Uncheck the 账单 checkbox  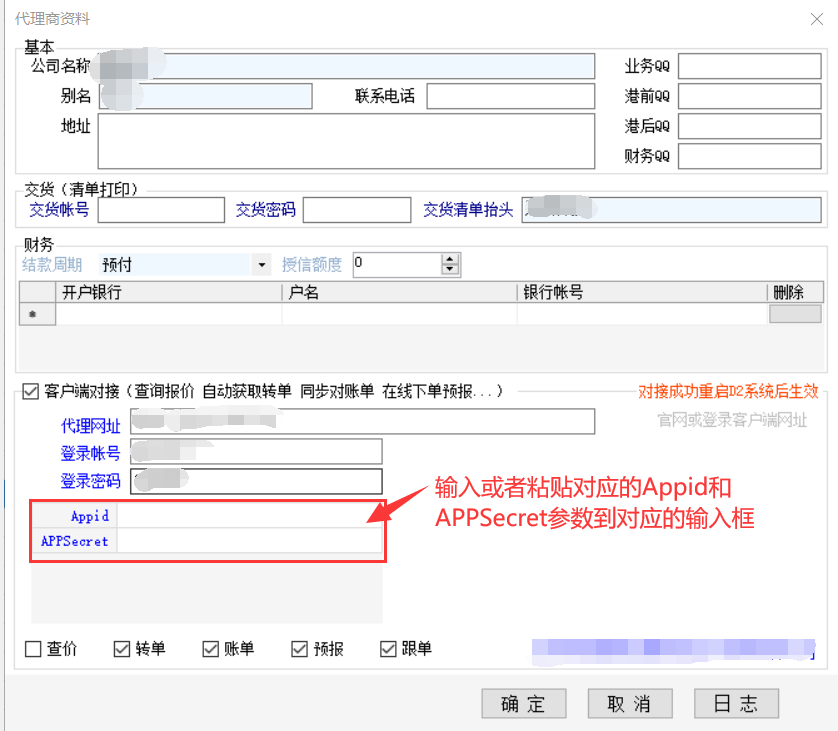(210, 649)
